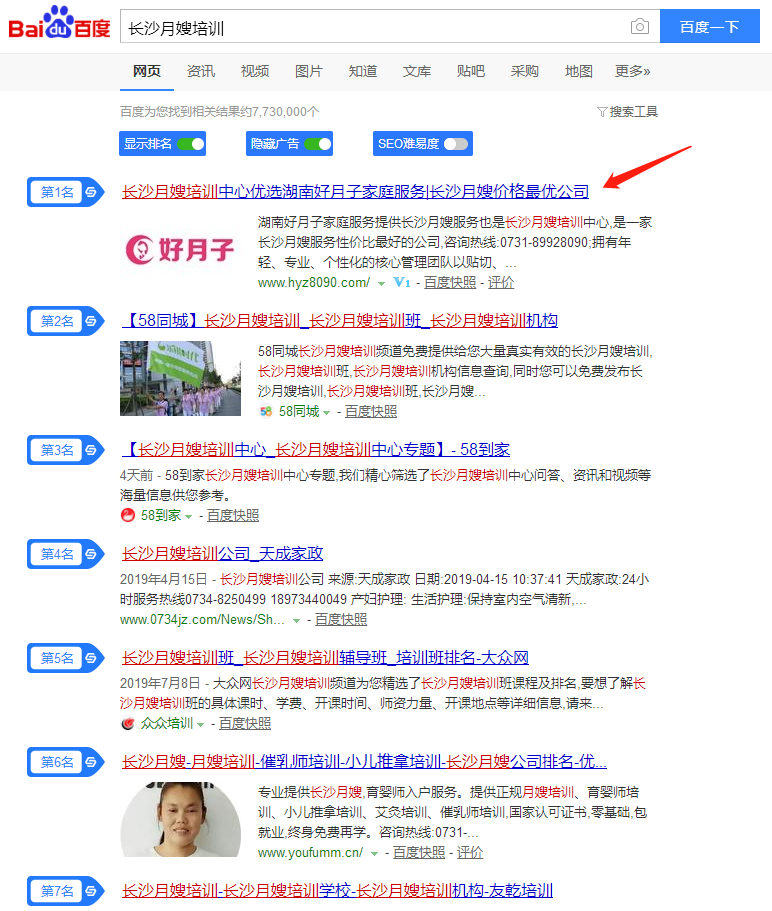
Task: Click the Baidu logo
Action: point(59,23)
